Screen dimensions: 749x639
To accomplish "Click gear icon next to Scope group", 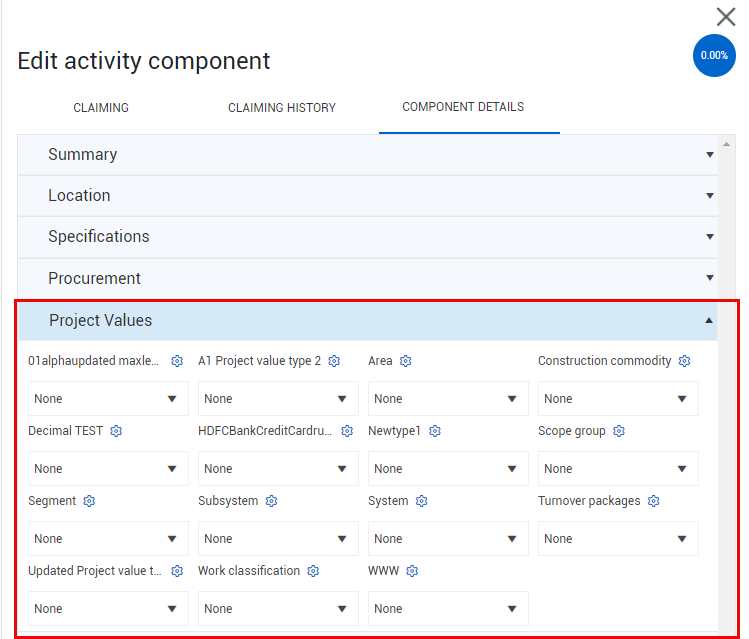I will tap(619, 431).
